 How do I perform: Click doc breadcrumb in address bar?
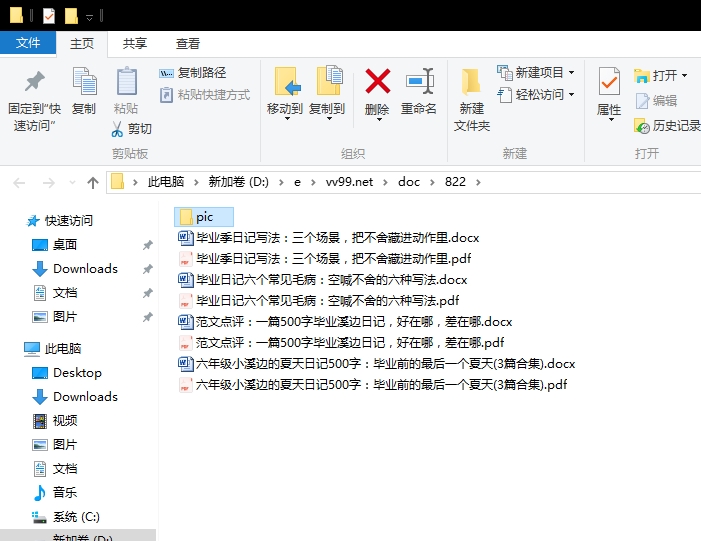(x=409, y=182)
